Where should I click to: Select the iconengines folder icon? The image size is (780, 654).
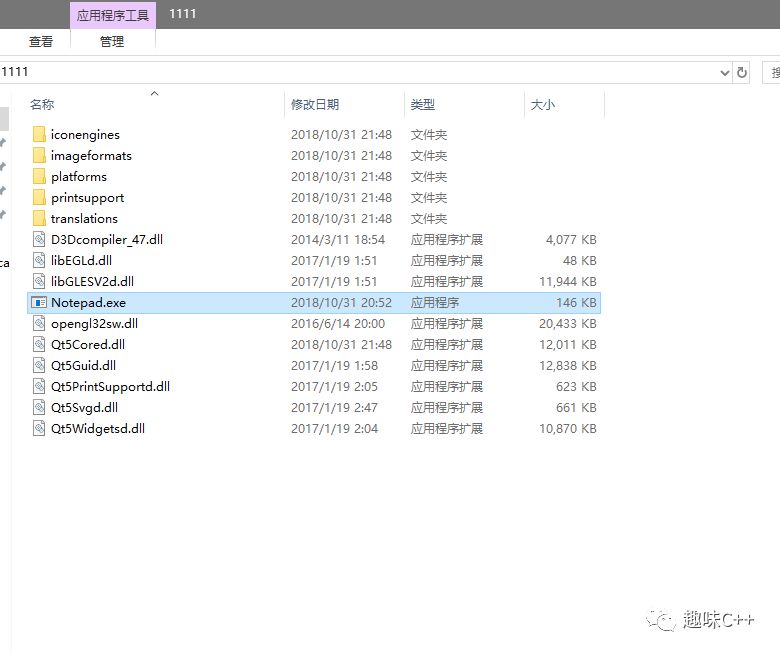coord(39,134)
